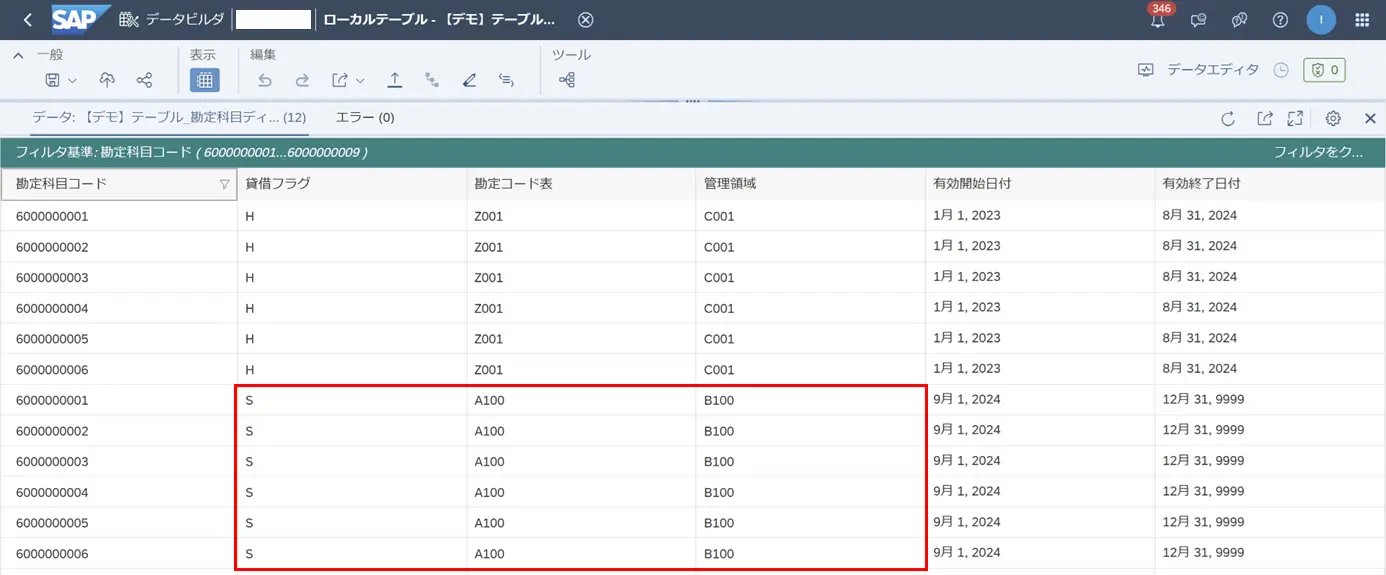Open the validation shield button showing 0
This screenshot has height=575, width=1386.
tap(1325, 70)
